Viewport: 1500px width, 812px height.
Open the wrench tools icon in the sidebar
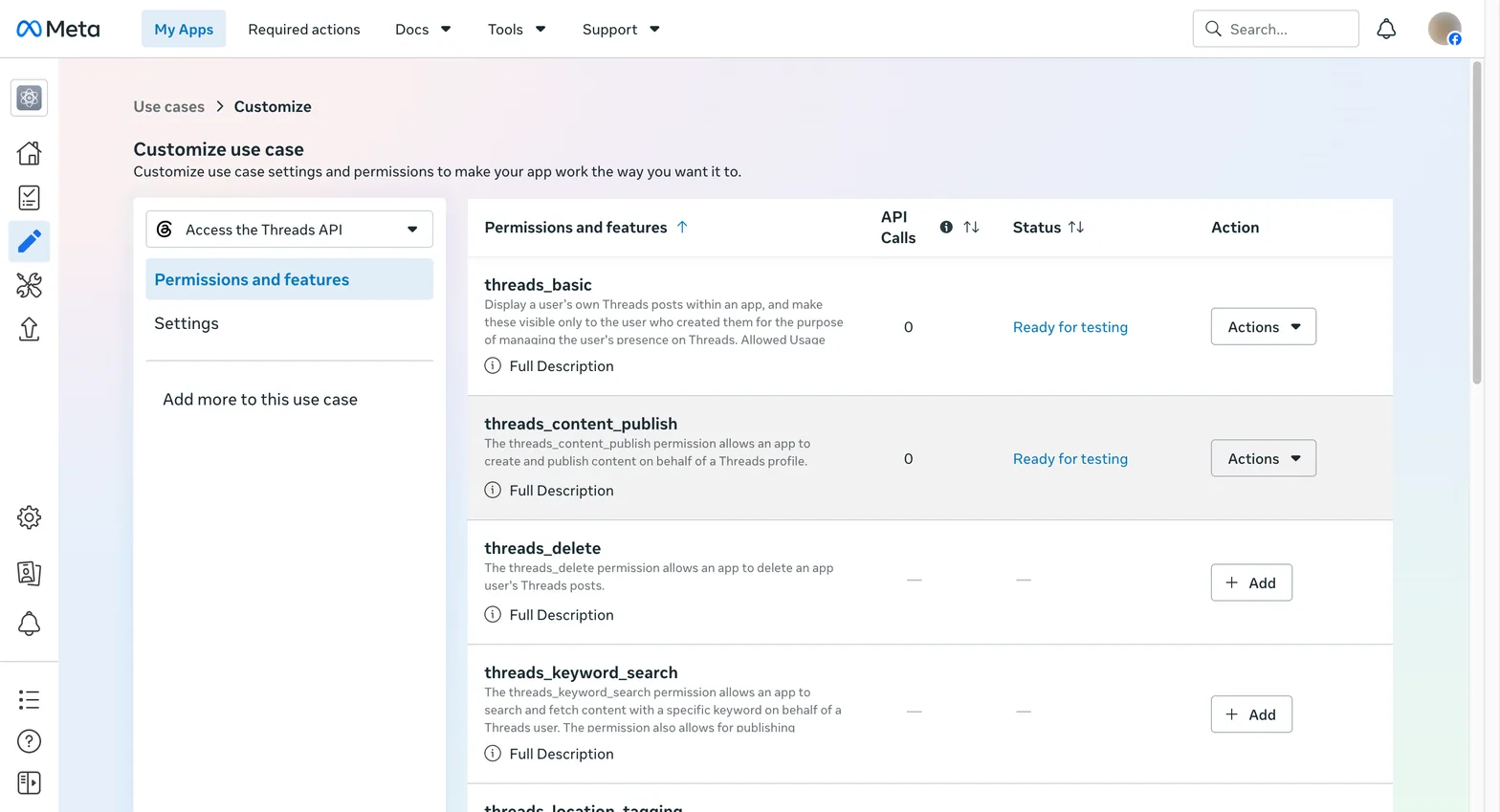(x=29, y=285)
